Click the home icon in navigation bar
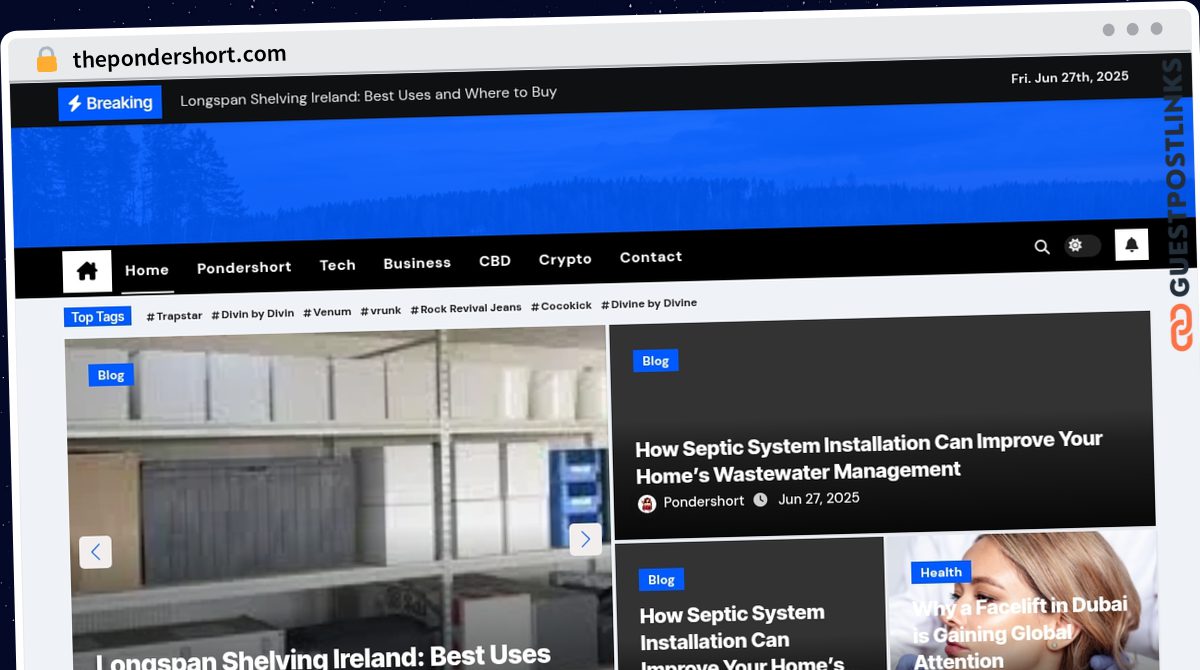The width and height of the screenshot is (1200, 670). [87, 271]
